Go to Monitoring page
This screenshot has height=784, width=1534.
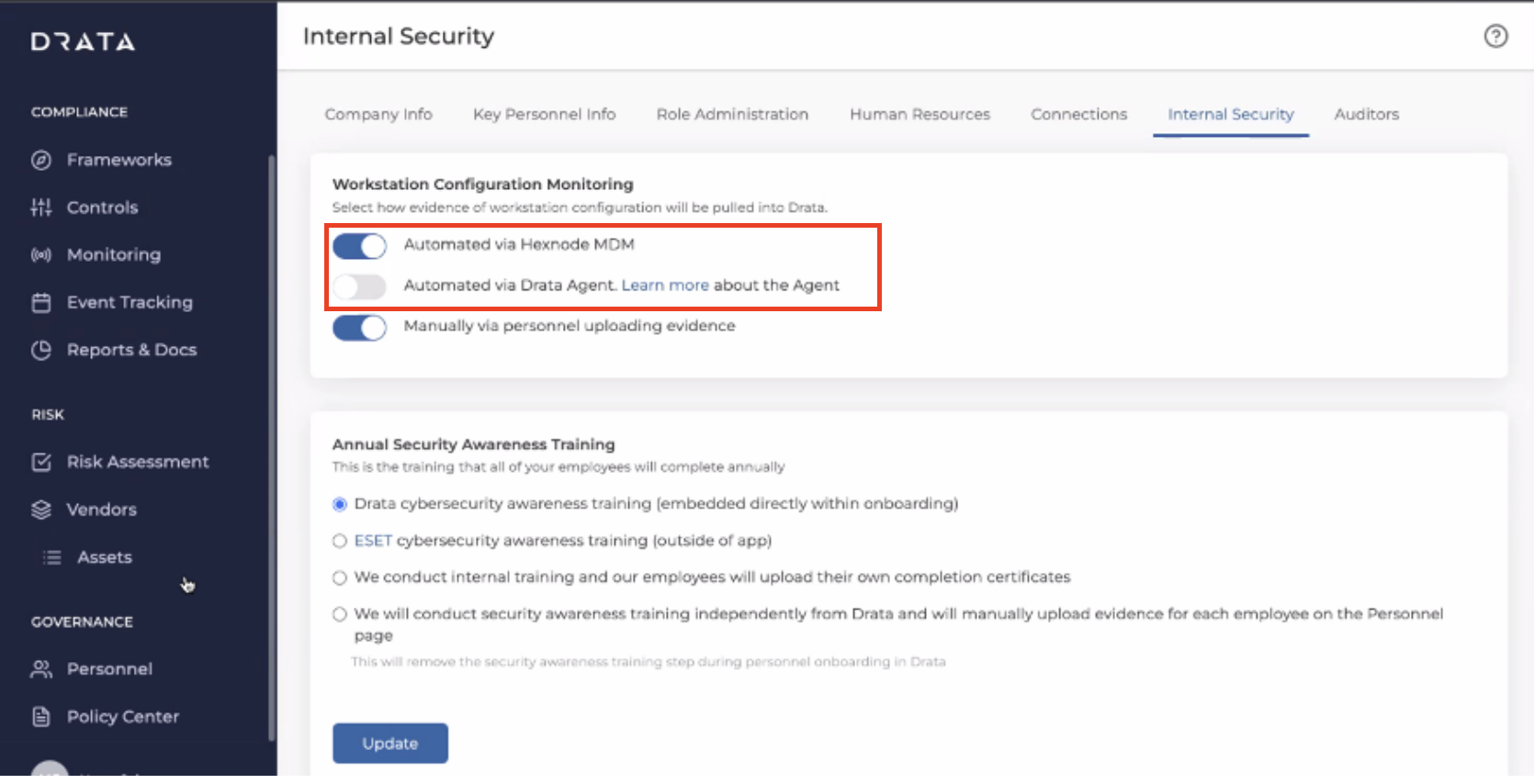[113, 254]
